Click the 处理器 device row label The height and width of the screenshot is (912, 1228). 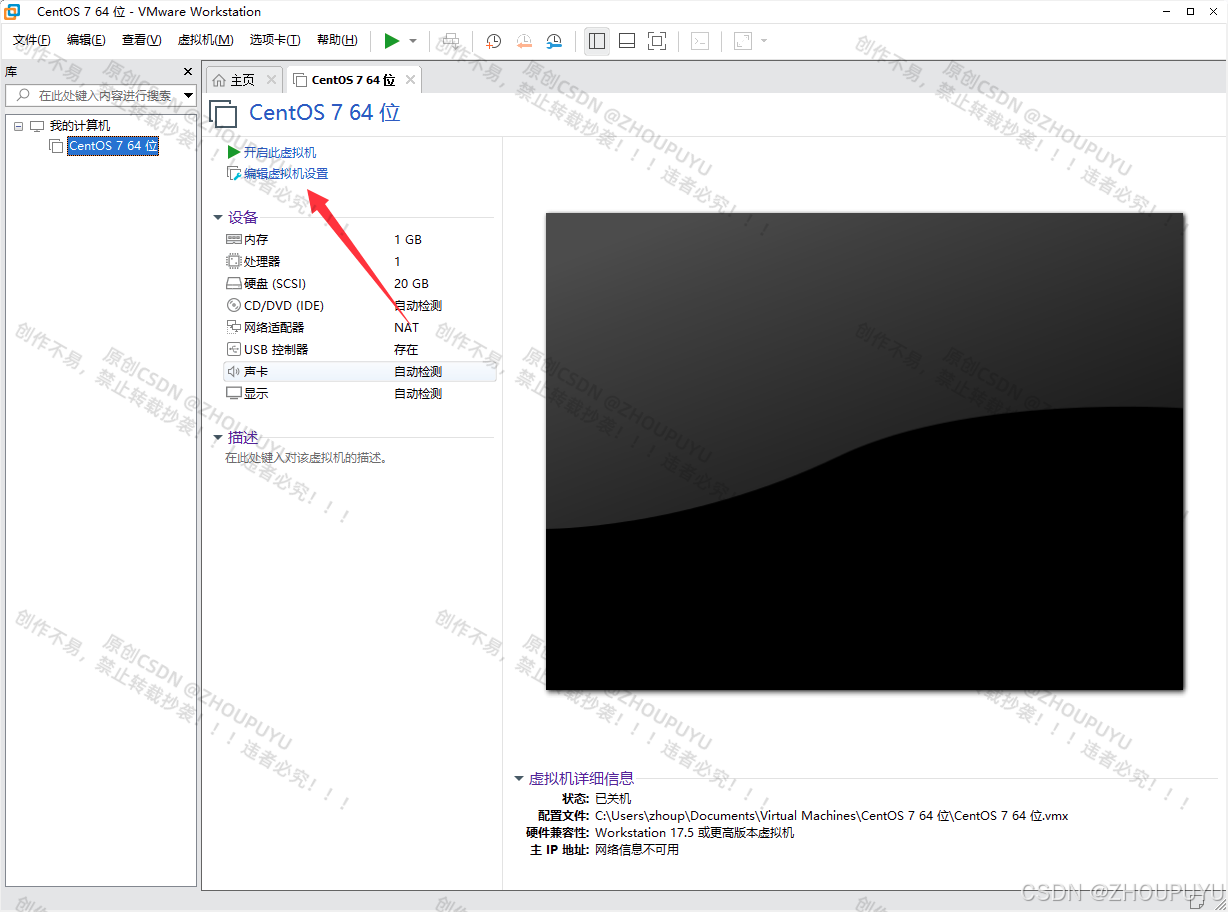tap(262, 262)
